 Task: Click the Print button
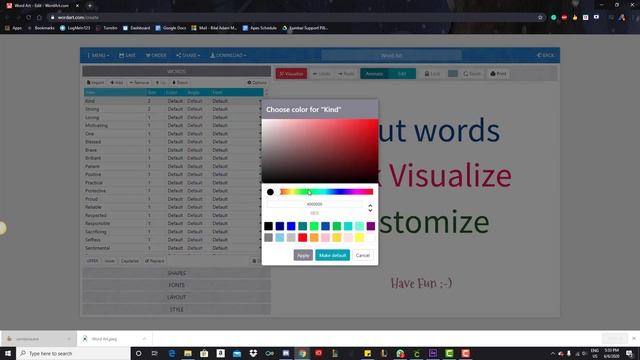tap(498, 74)
